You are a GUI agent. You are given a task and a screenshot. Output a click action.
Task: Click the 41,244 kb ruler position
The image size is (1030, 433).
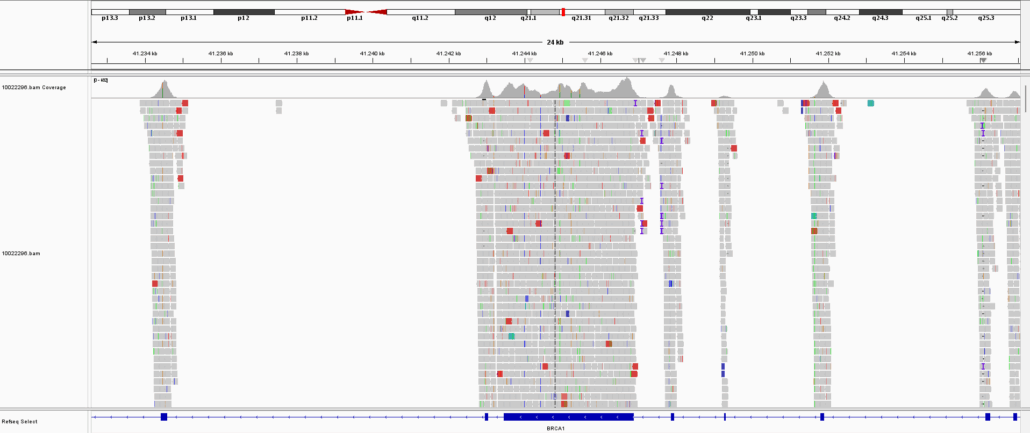523,53
